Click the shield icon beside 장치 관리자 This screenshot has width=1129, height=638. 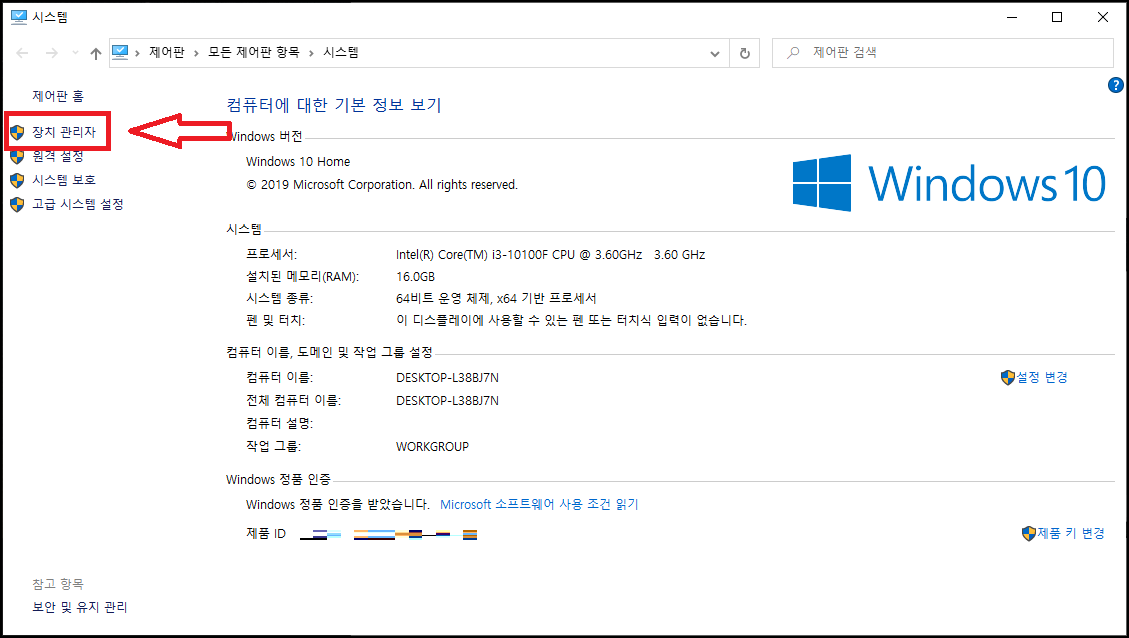point(17,132)
